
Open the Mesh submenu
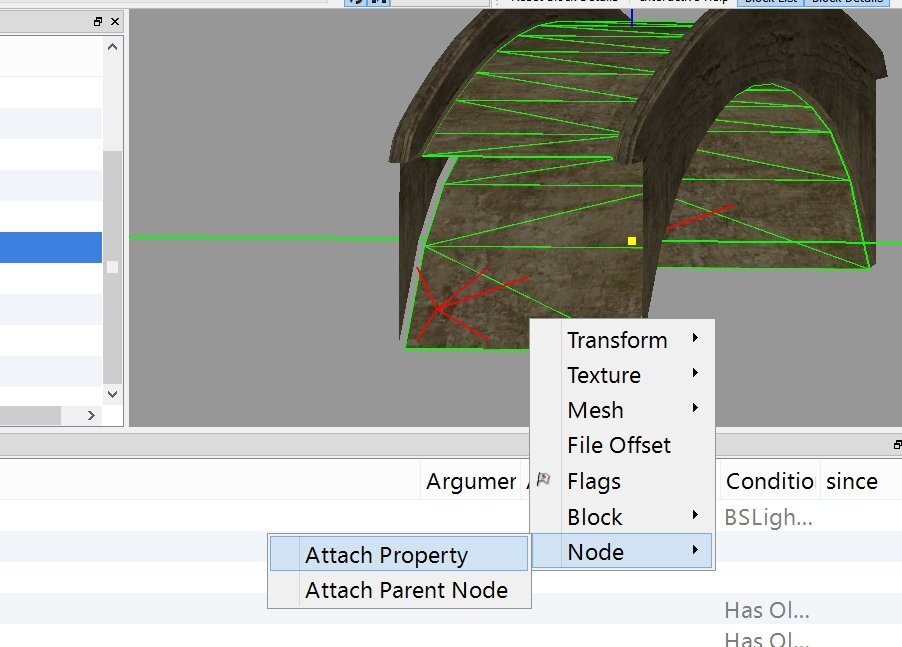tap(622, 410)
